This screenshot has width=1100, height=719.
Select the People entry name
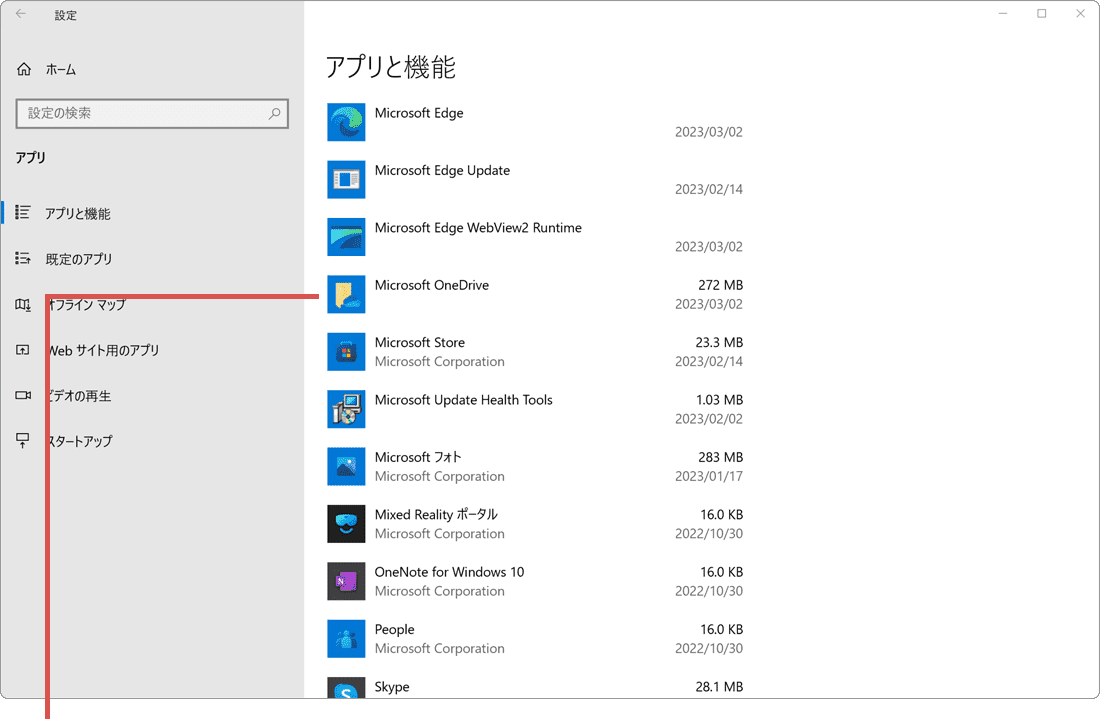pos(394,630)
